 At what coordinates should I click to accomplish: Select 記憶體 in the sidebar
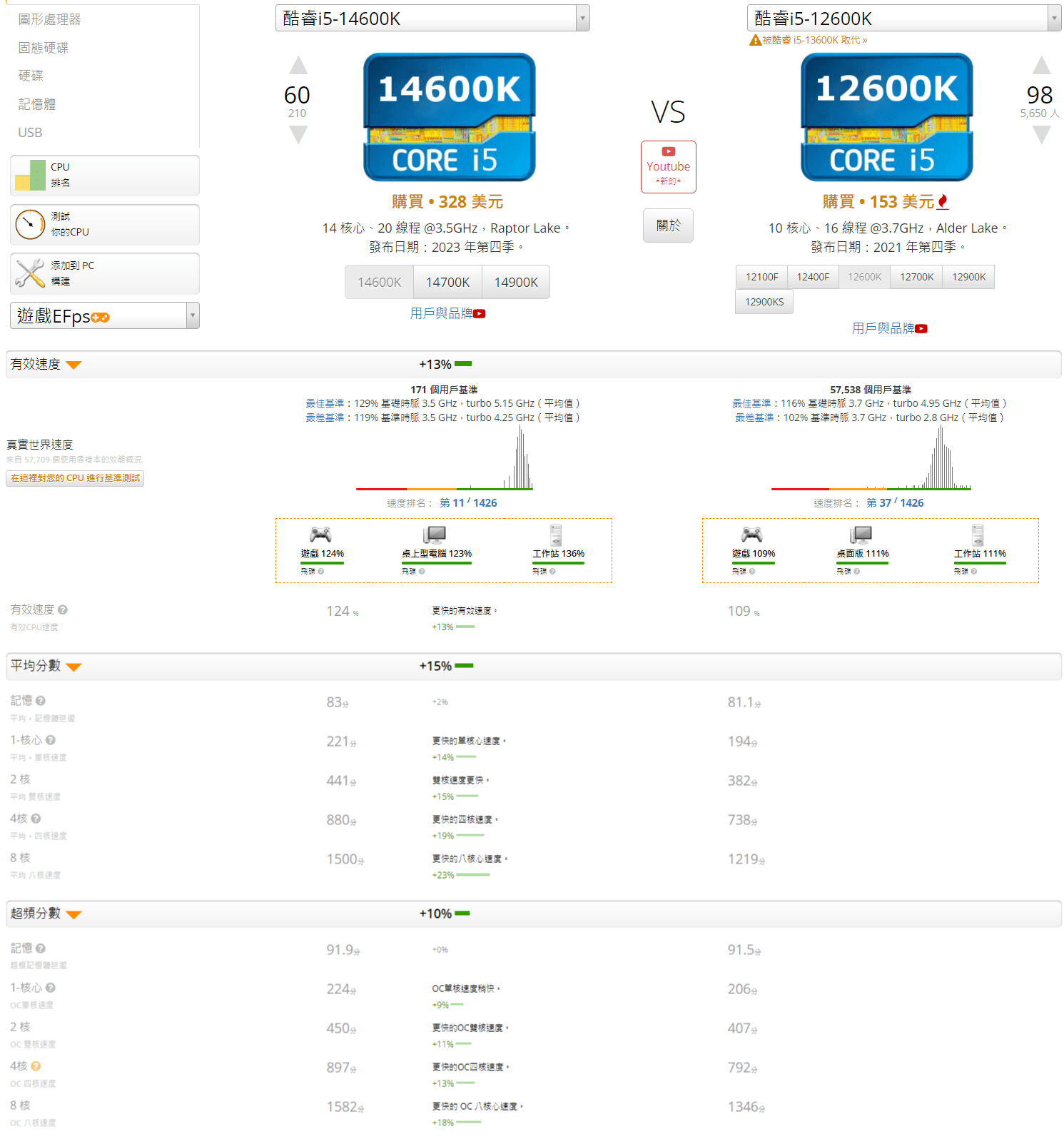(37, 104)
